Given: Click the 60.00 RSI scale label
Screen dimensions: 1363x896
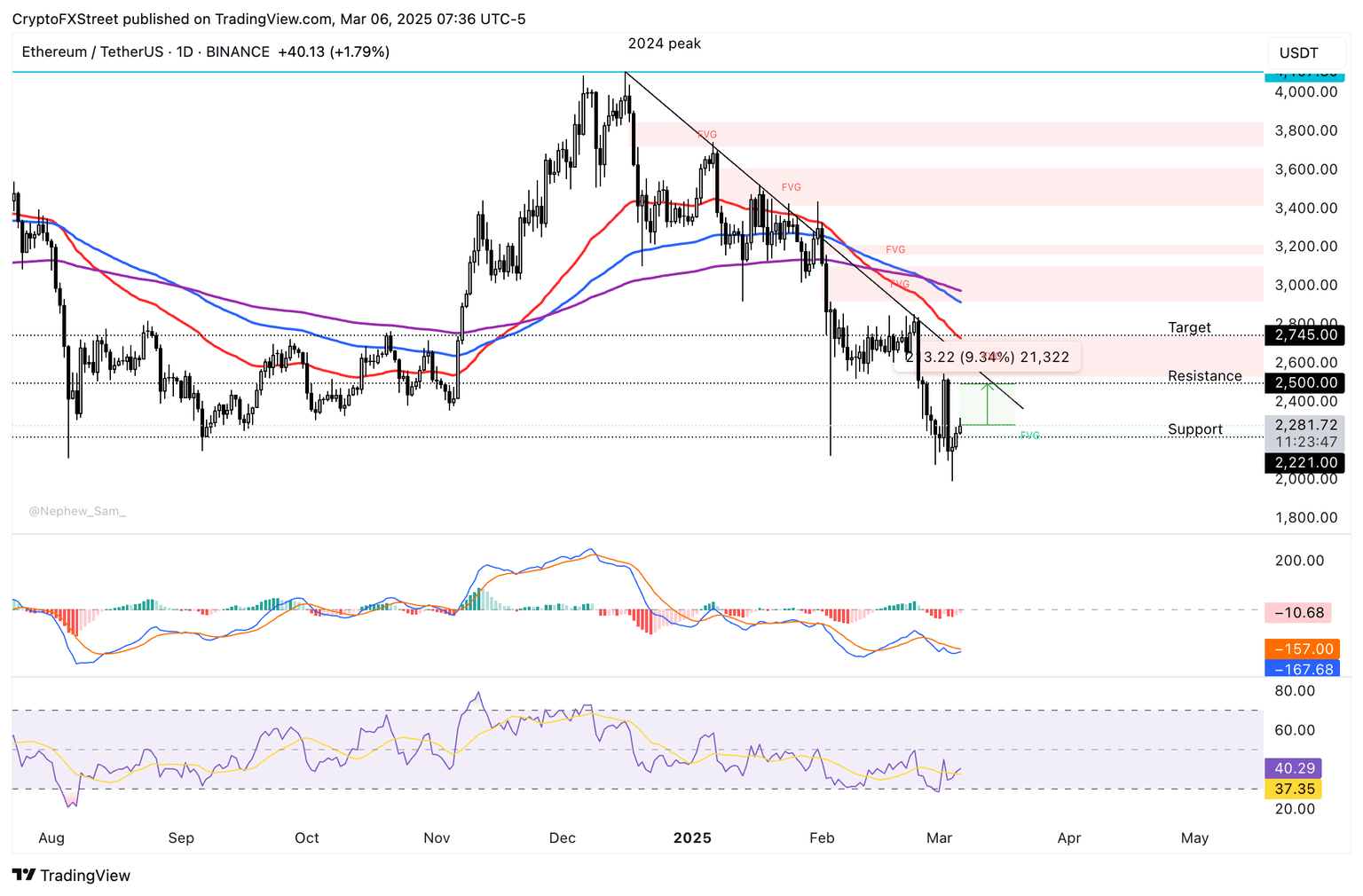Looking at the screenshot, I should point(1295,730).
